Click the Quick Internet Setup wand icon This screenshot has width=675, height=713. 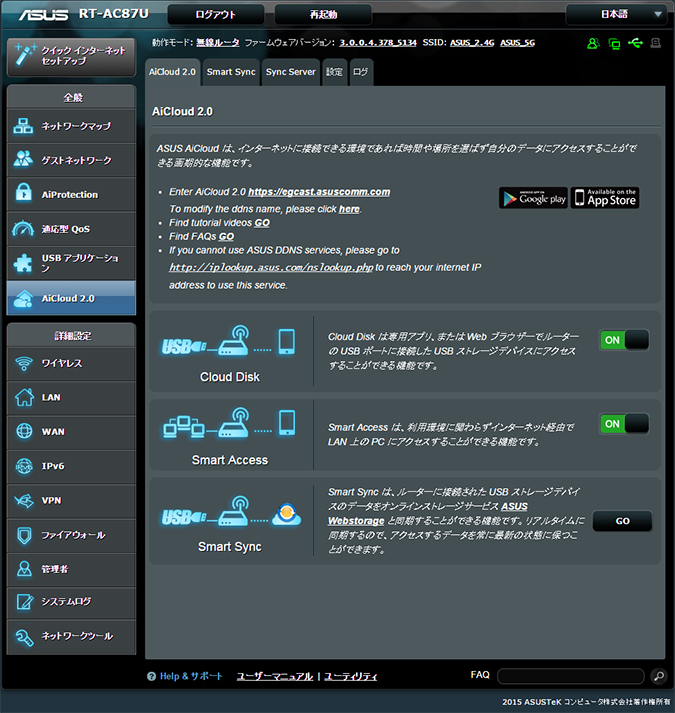(x=25, y=55)
